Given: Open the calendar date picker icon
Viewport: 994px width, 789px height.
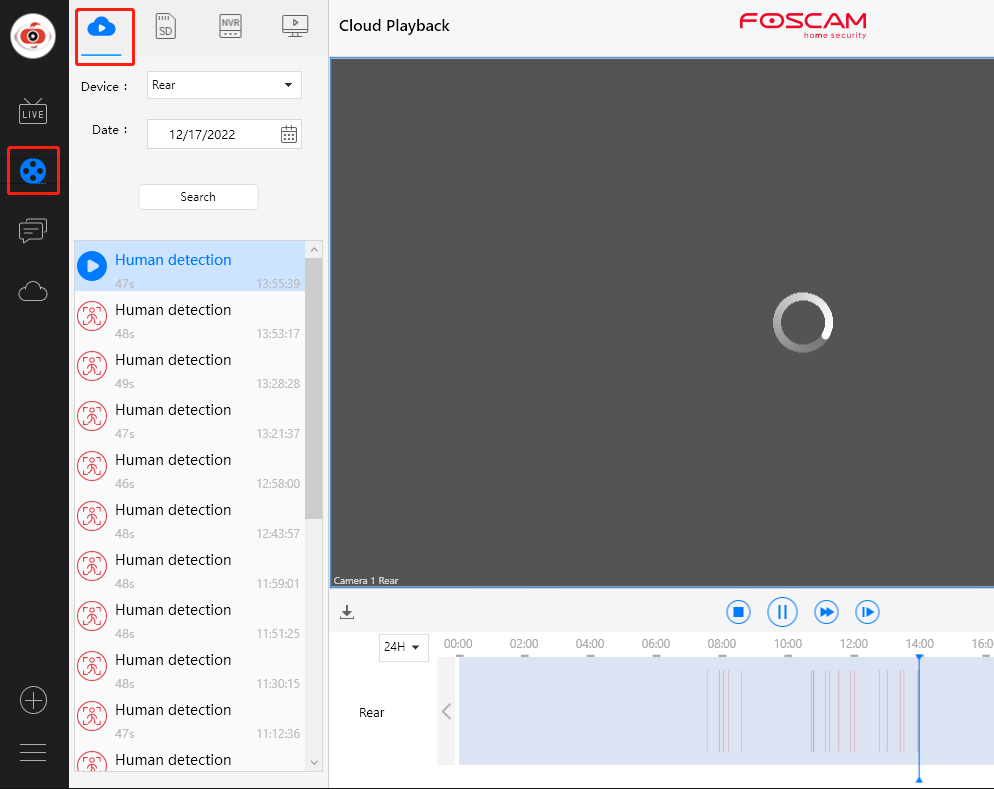Looking at the screenshot, I should pyautogui.click(x=288, y=134).
